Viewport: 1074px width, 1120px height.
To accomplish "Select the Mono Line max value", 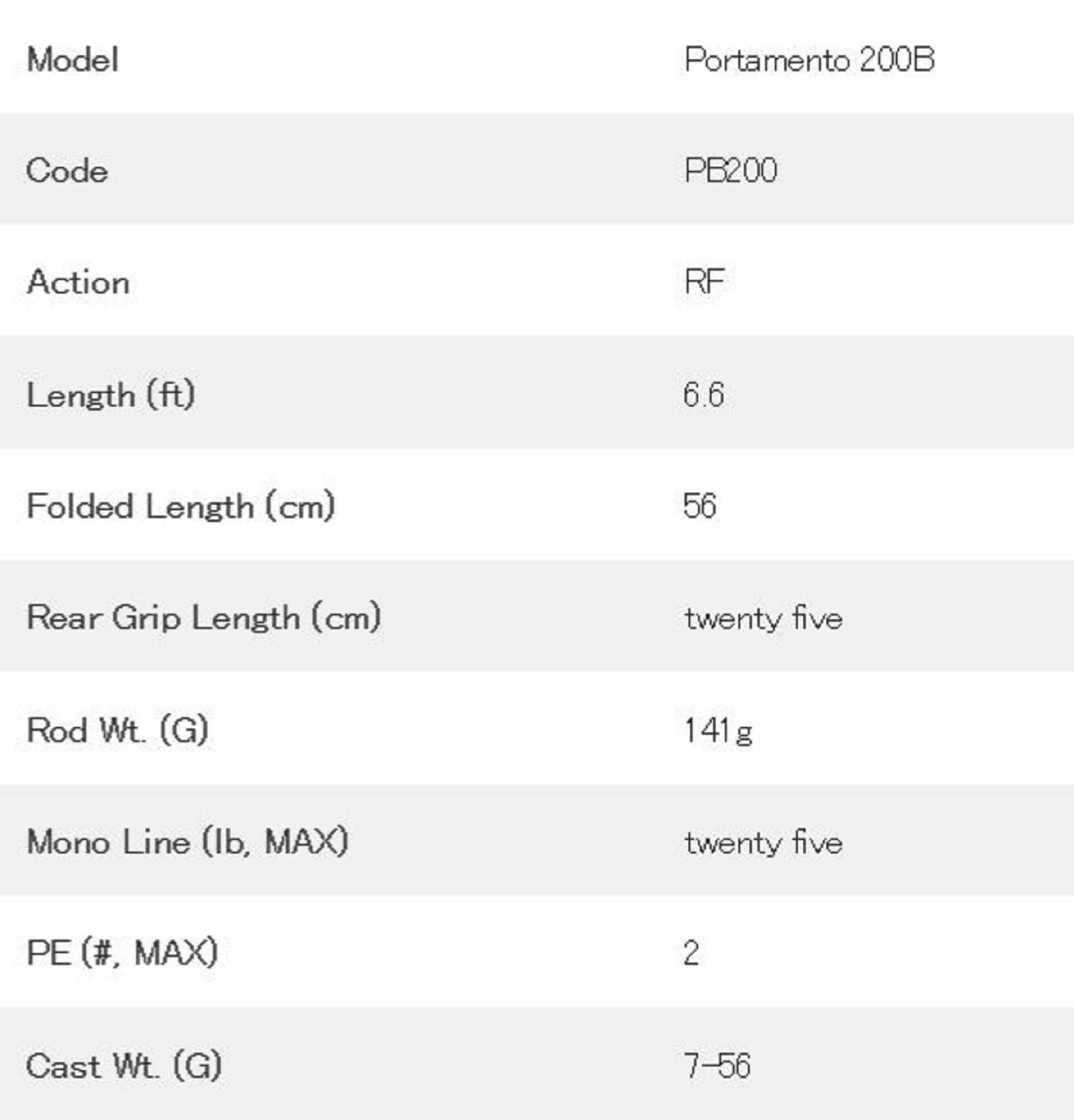I will pyautogui.click(x=763, y=843).
